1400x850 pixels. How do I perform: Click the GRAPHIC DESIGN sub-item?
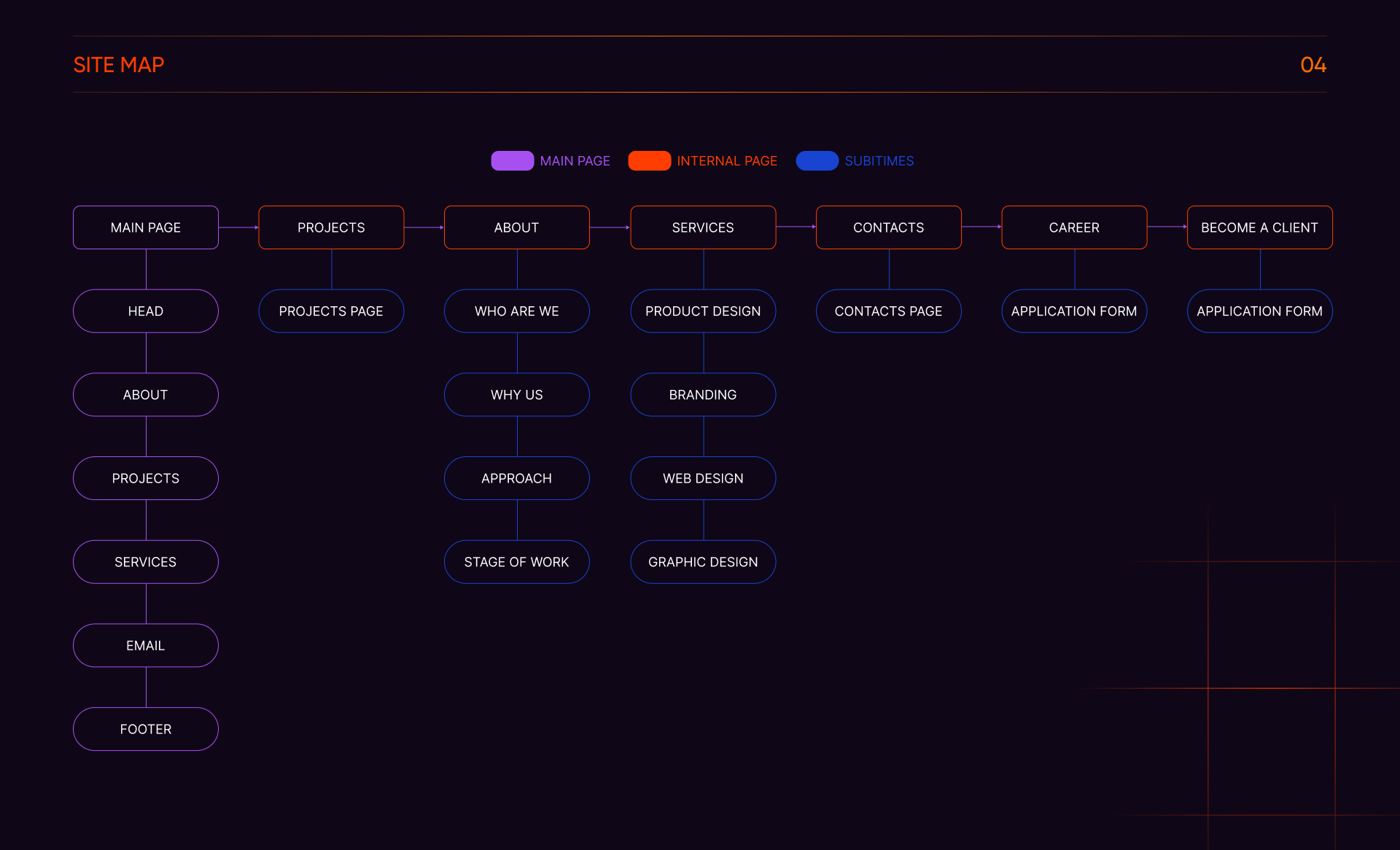pos(703,562)
